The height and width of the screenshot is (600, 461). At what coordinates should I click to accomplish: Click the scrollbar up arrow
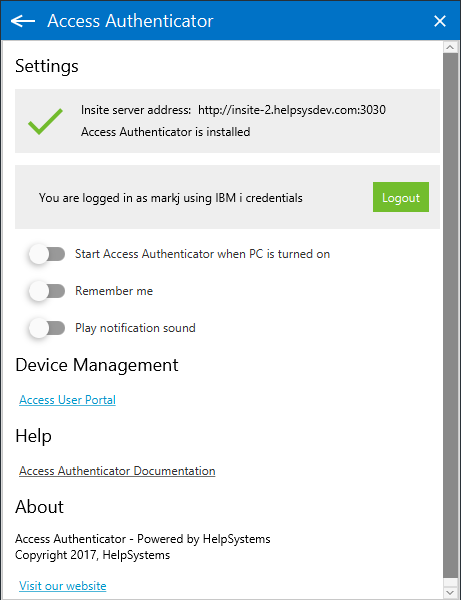tap(450, 47)
